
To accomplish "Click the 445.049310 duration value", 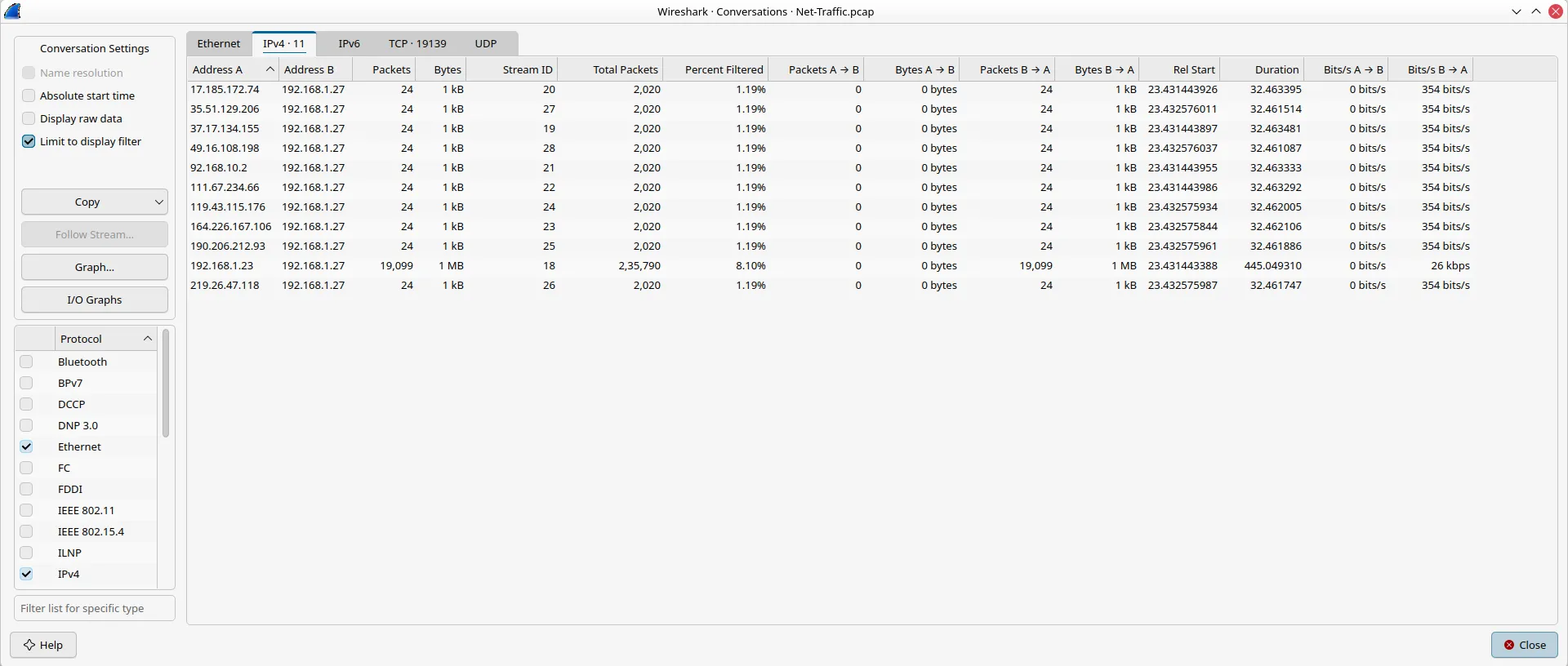I will (1272, 265).
